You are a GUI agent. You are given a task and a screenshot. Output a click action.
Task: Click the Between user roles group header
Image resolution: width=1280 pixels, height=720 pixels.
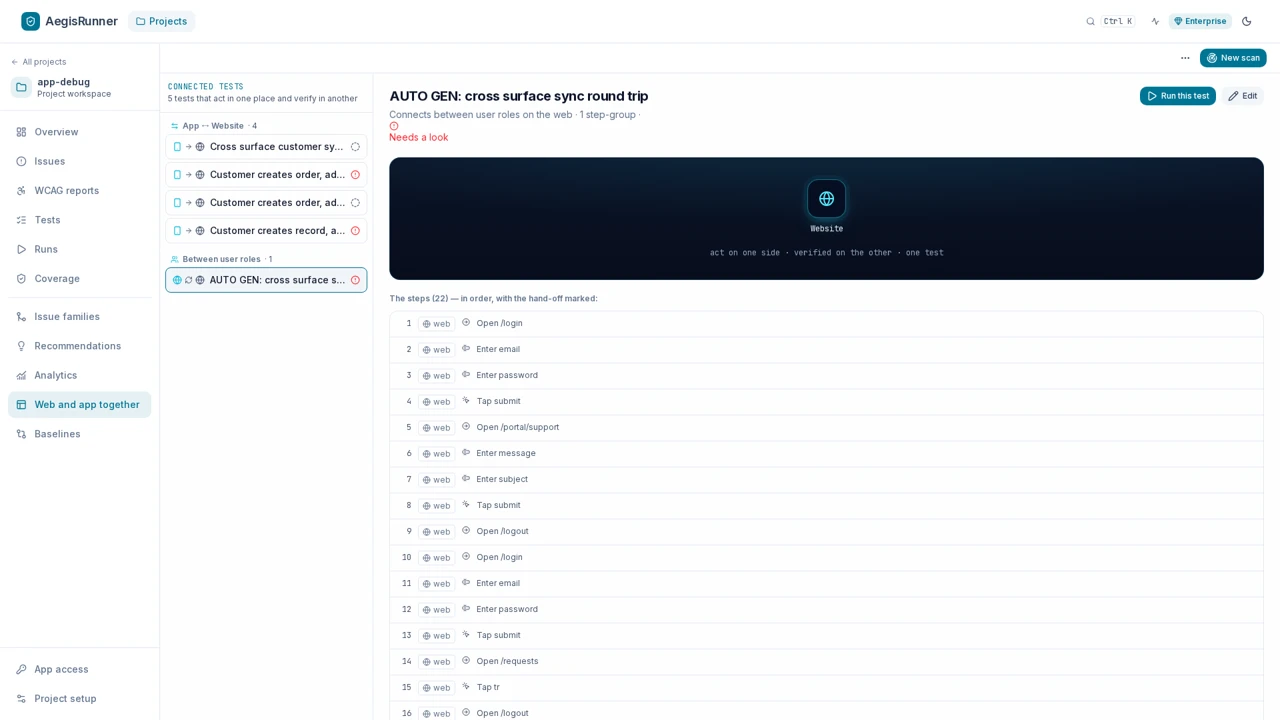[x=221, y=259]
